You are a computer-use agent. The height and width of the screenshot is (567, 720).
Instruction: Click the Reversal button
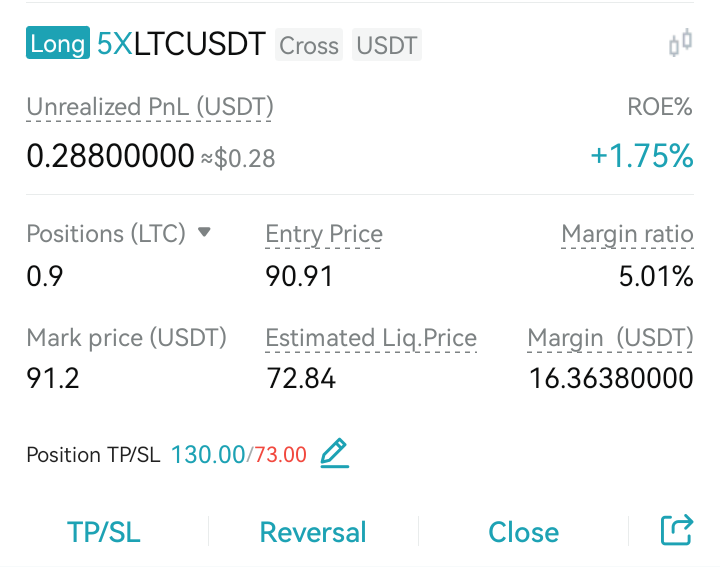pos(313,532)
